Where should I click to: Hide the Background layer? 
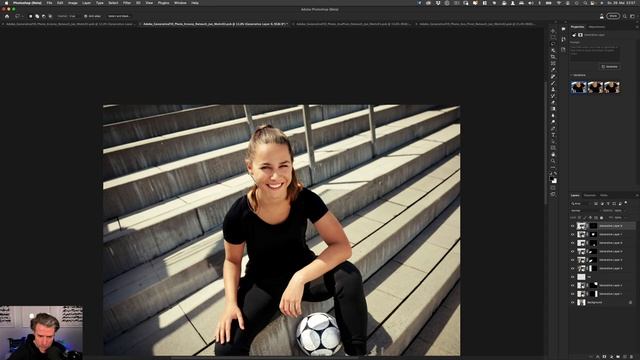tap(573, 302)
